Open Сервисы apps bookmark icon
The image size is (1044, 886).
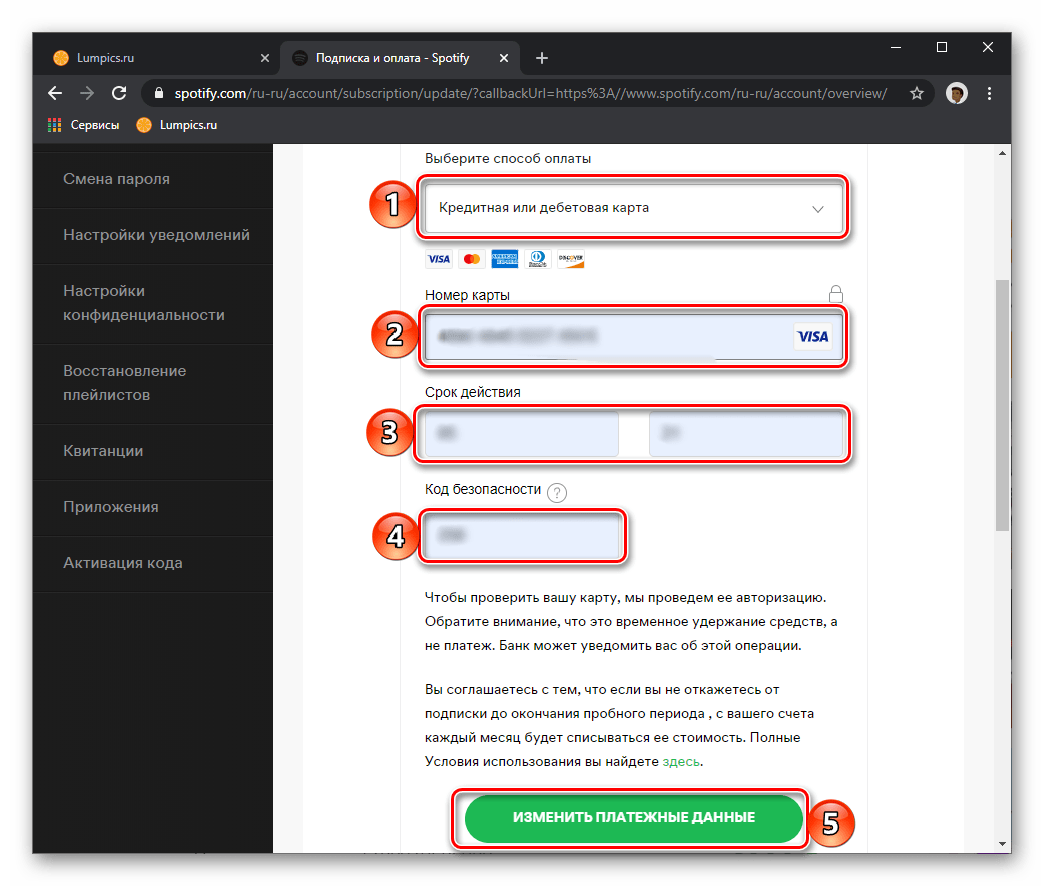[x=55, y=125]
